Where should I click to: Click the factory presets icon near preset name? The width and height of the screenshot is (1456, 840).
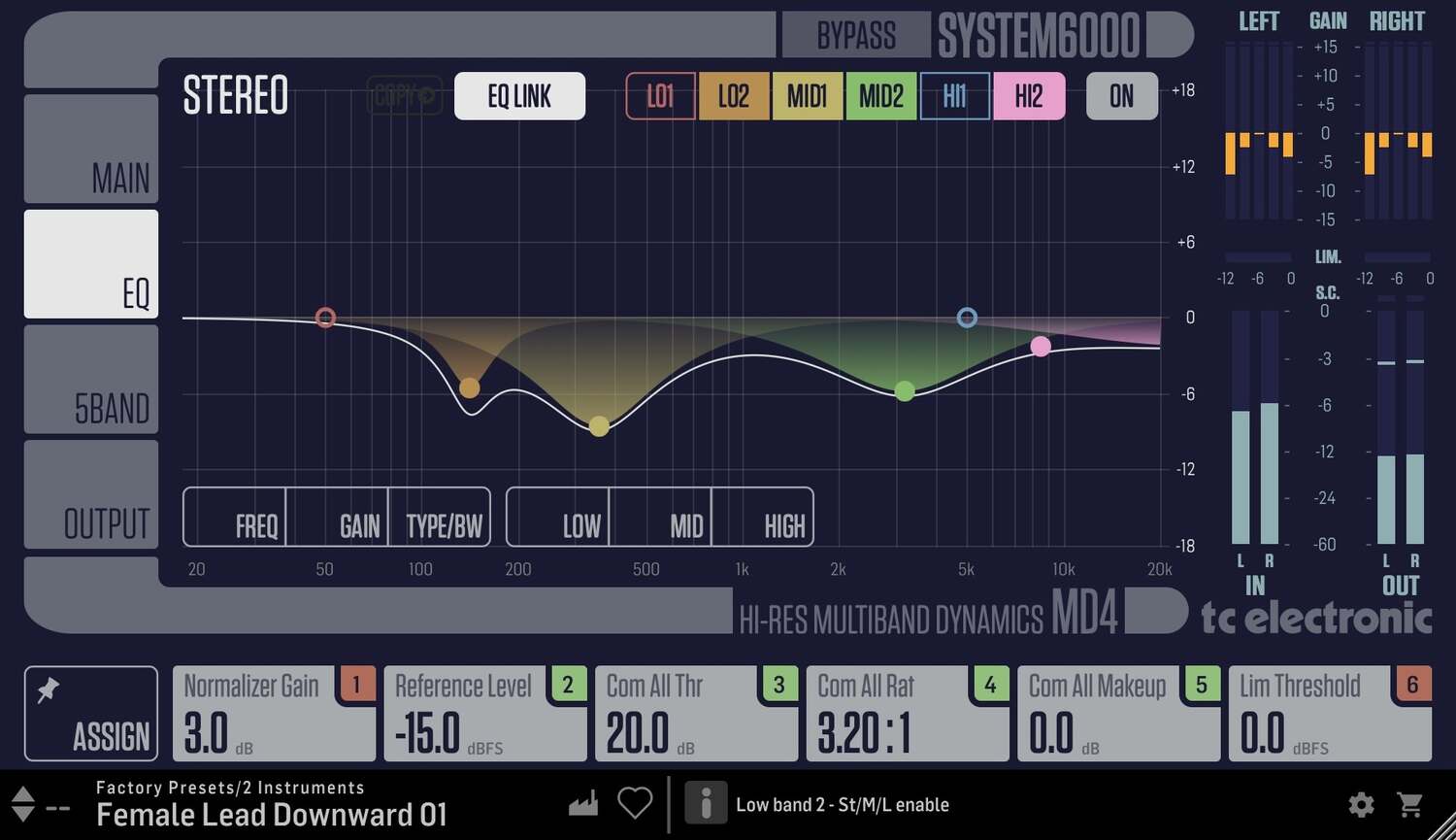[x=582, y=802]
